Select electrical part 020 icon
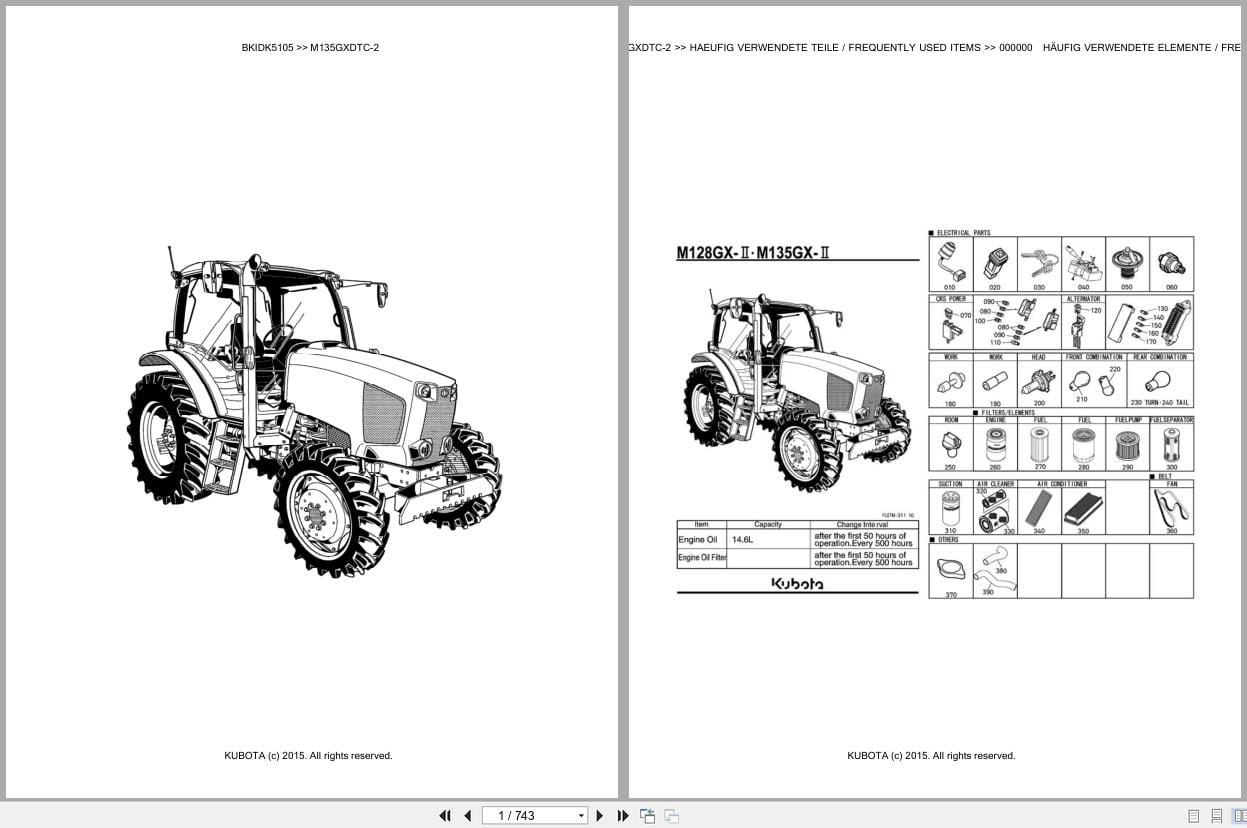This screenshot has height=828, width=1247. pos(995,263)
